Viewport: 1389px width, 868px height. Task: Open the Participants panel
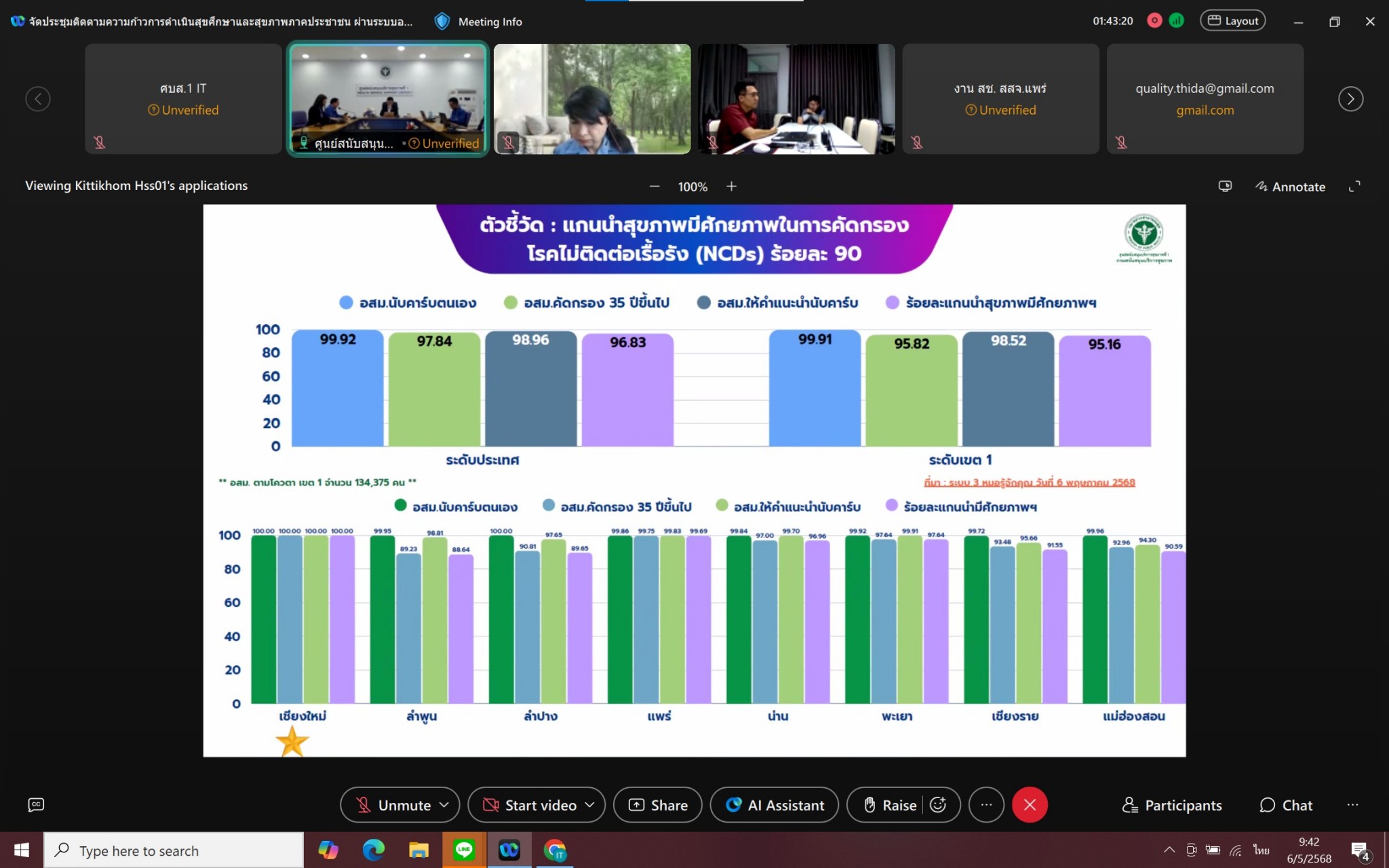(x=1172, y=805)
